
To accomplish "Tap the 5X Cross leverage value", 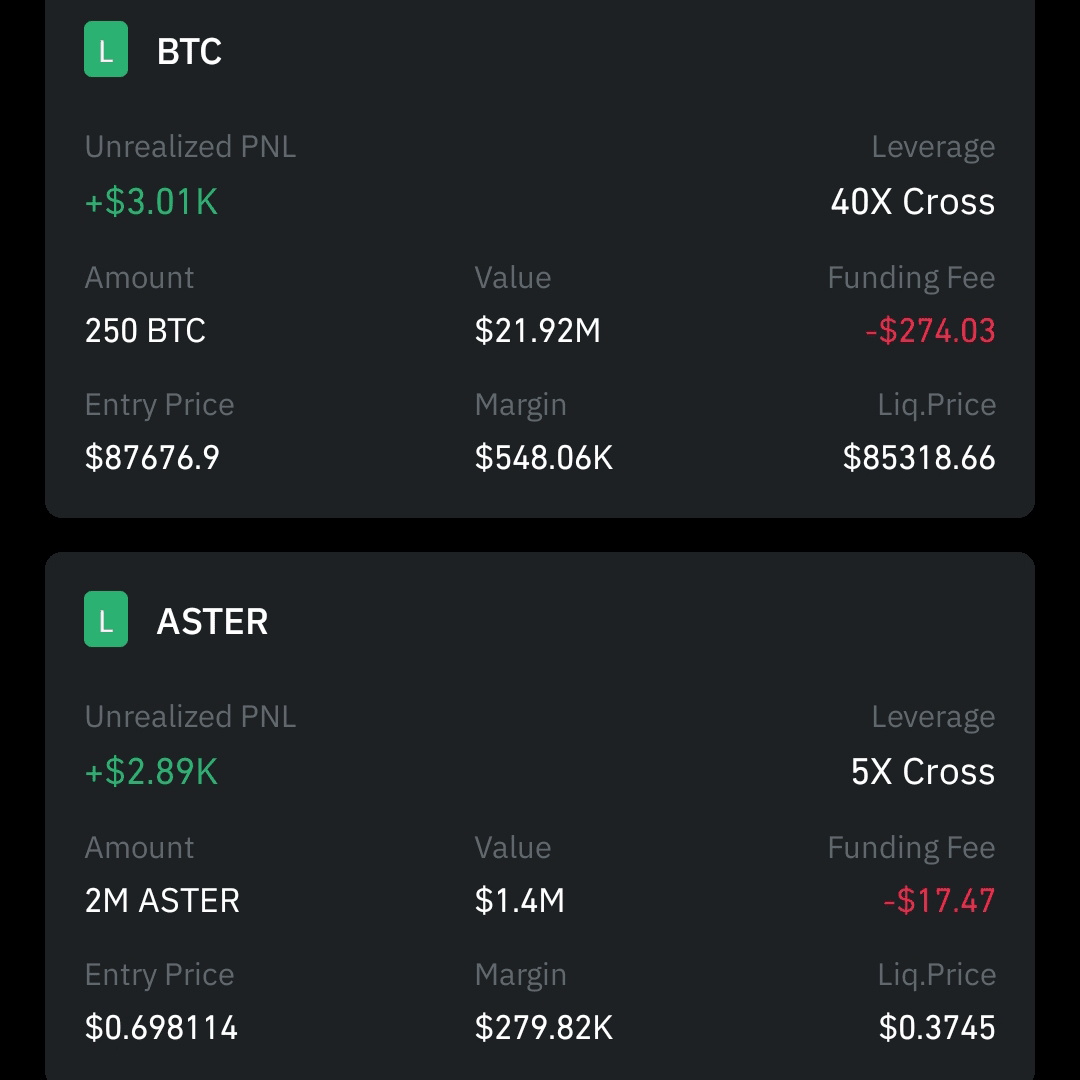I will click(923, 771).
